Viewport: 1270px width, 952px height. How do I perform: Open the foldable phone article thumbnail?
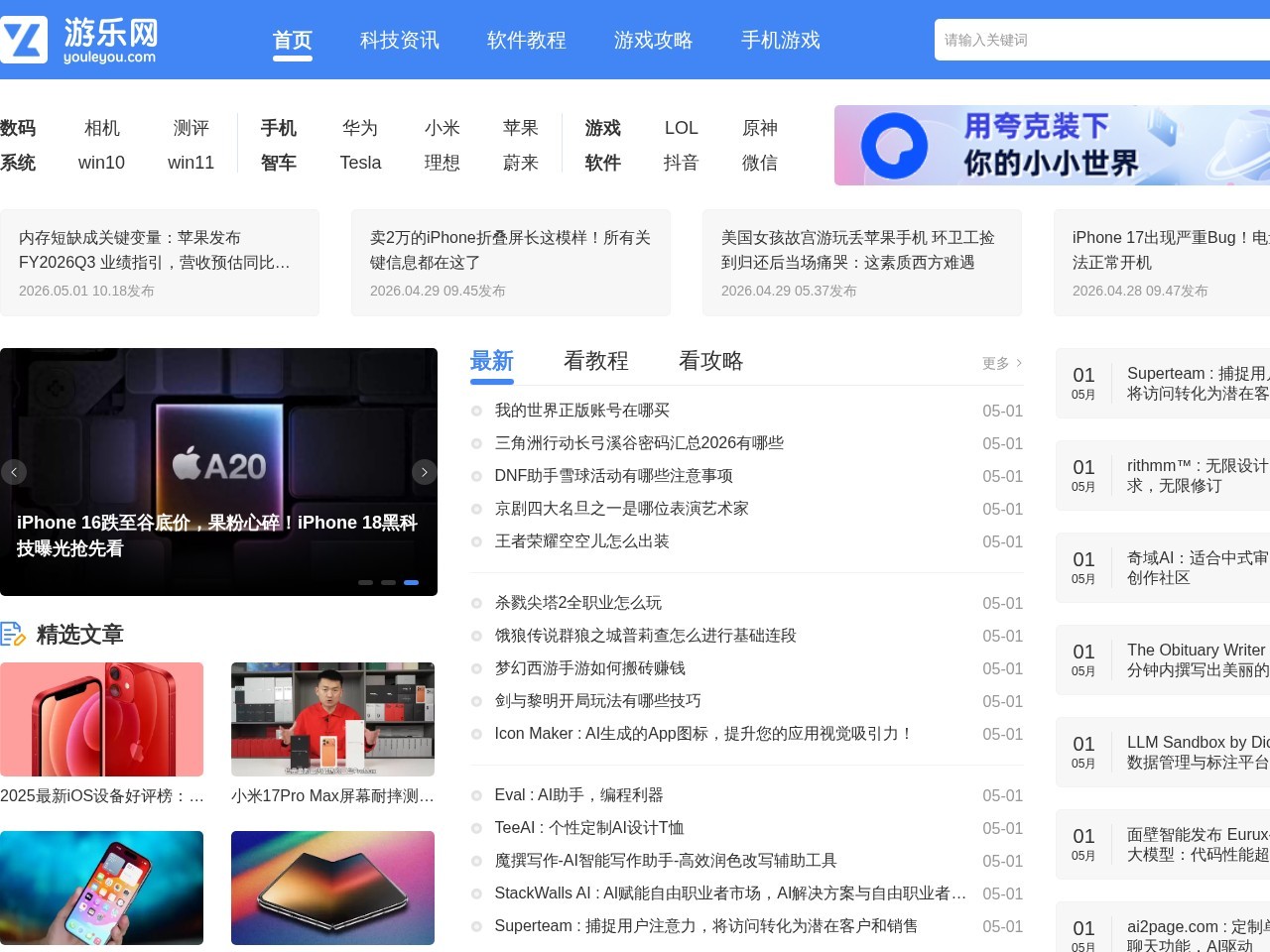pyautogui.click(x=332, y=888)
